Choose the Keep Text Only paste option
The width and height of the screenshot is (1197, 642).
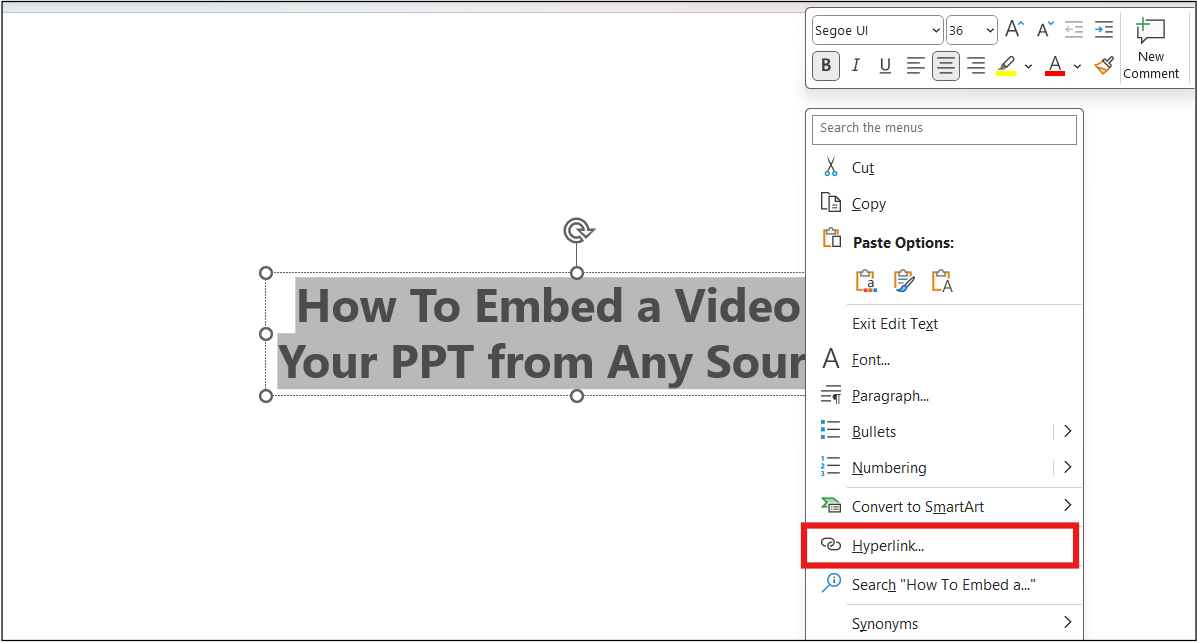coord(940,280)
